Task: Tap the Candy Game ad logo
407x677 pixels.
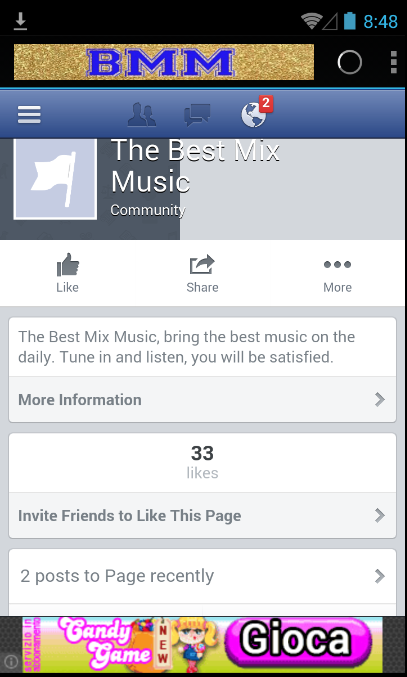Action: (x=107, y=642)
